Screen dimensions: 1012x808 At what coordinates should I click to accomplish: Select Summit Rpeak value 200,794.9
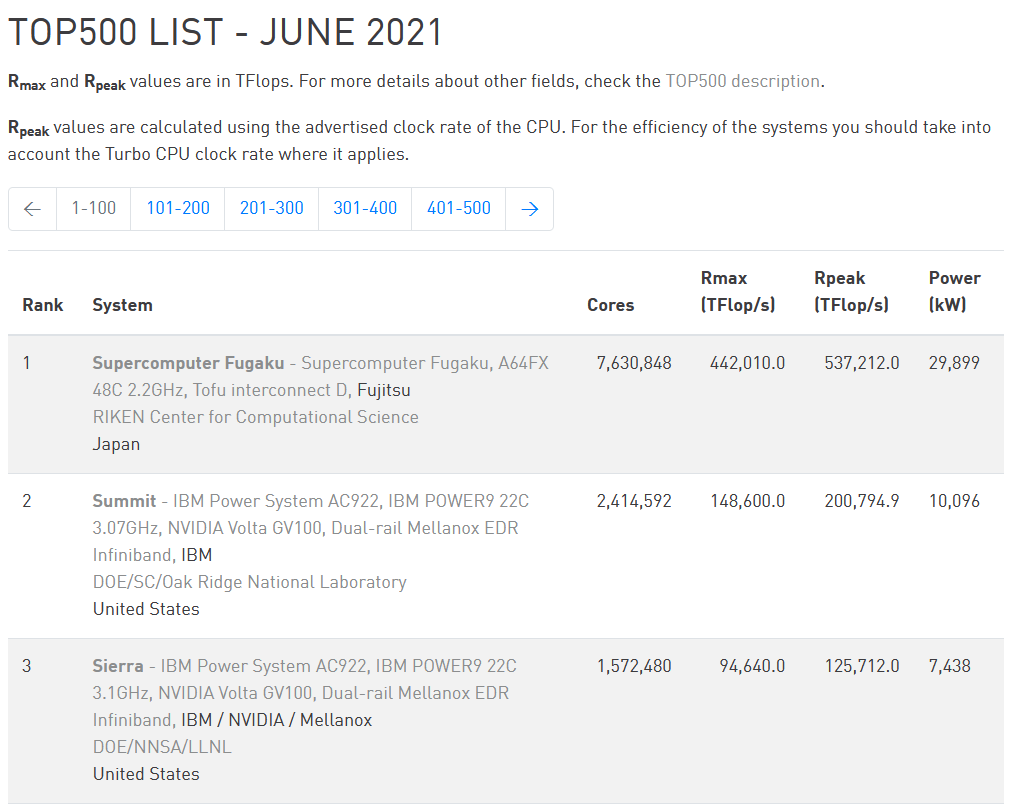tap(862, 501)
